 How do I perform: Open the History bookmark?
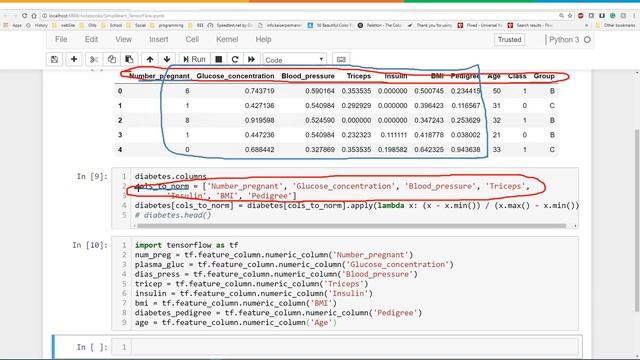click(x=38, y=25)
